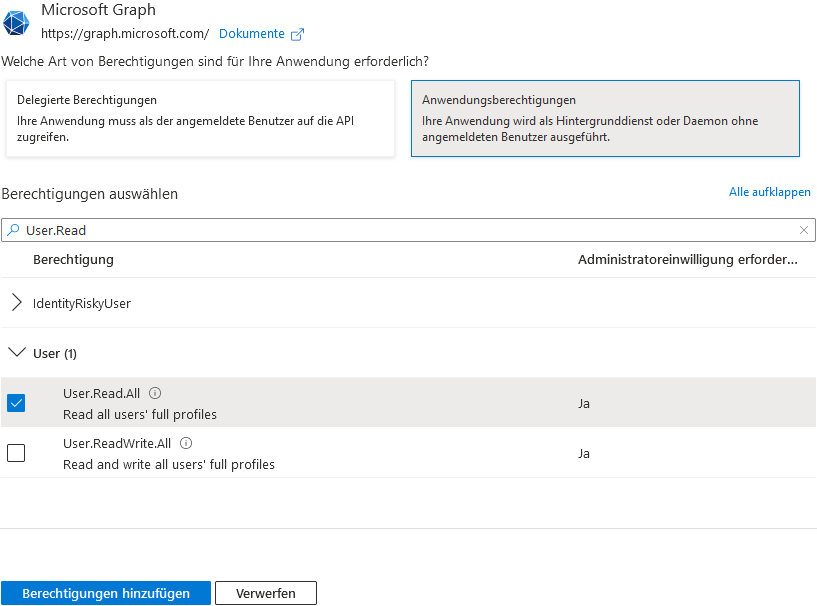Click the User (1) group label
Viewport: 817px width, 606px height.
click(55, 353)
